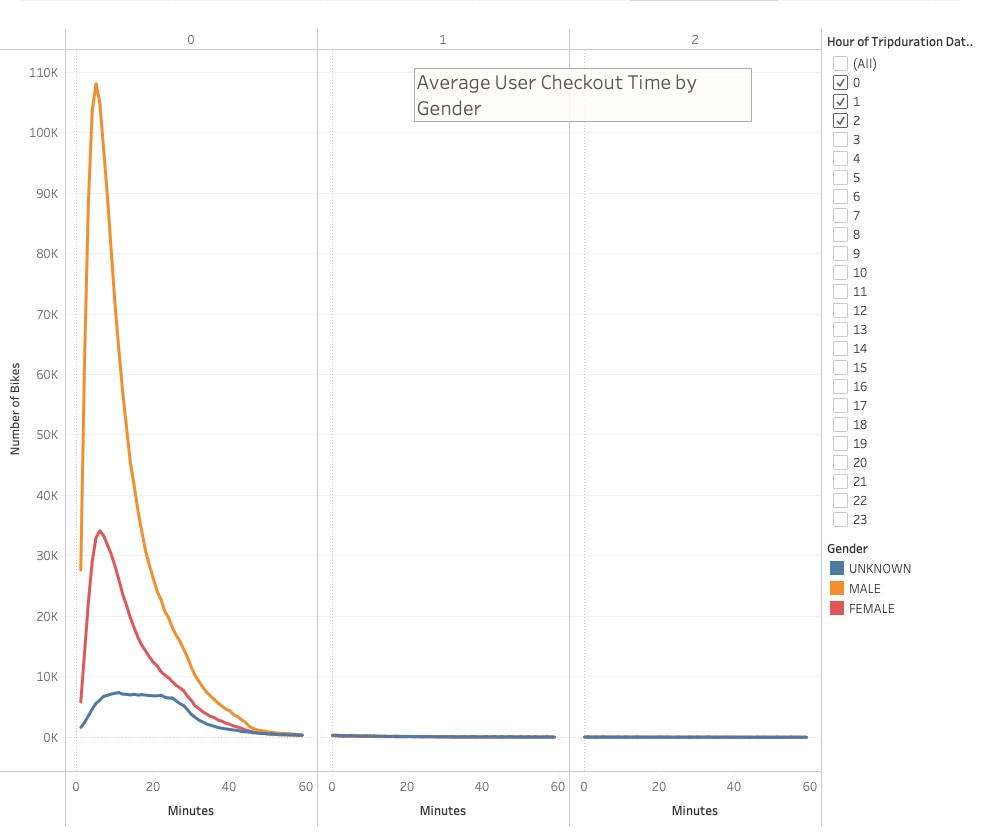Uncheck hour 1 in the filter

[840, 101]
